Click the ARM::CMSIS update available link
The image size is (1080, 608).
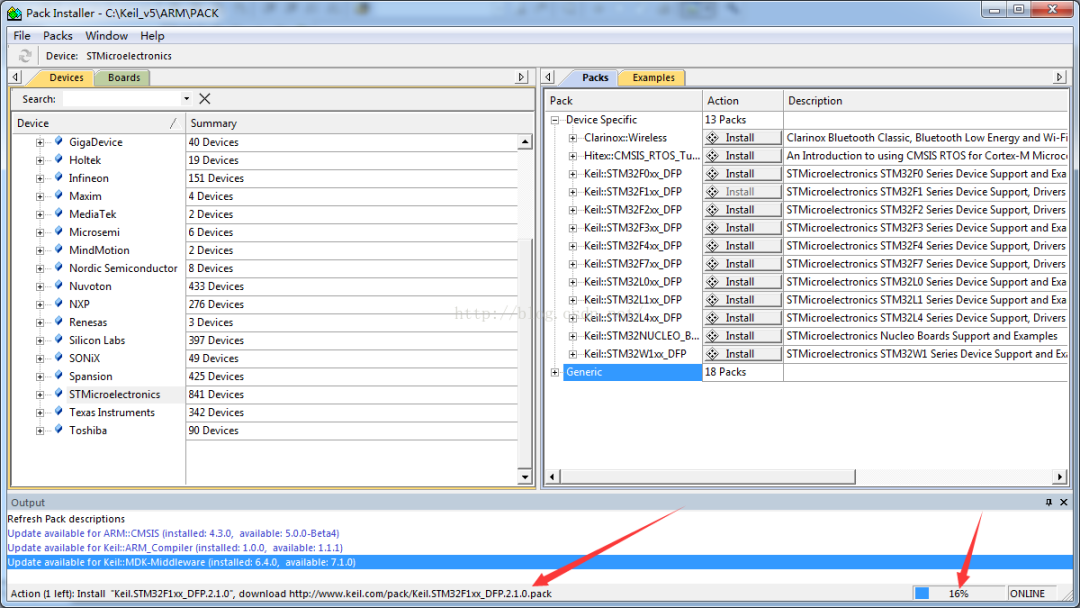coord(174,533)
